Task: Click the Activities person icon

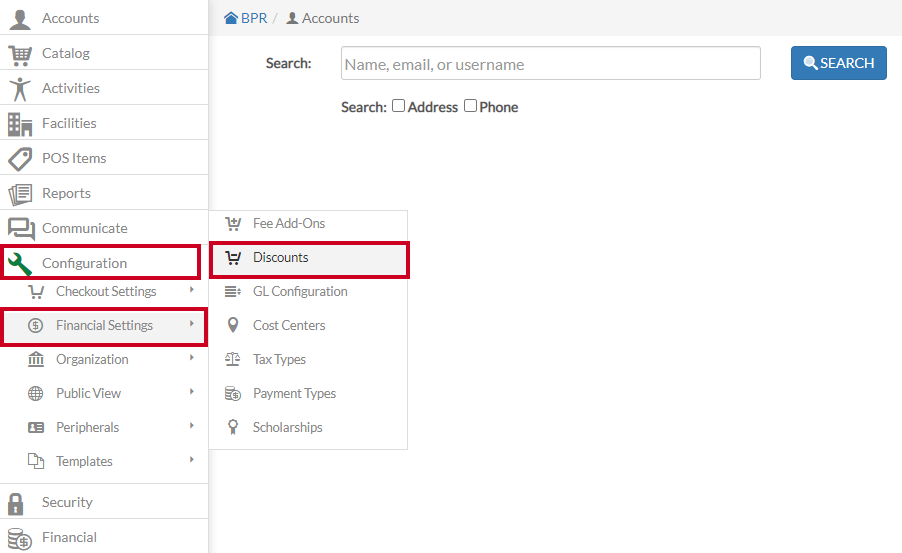Action: 20,89
